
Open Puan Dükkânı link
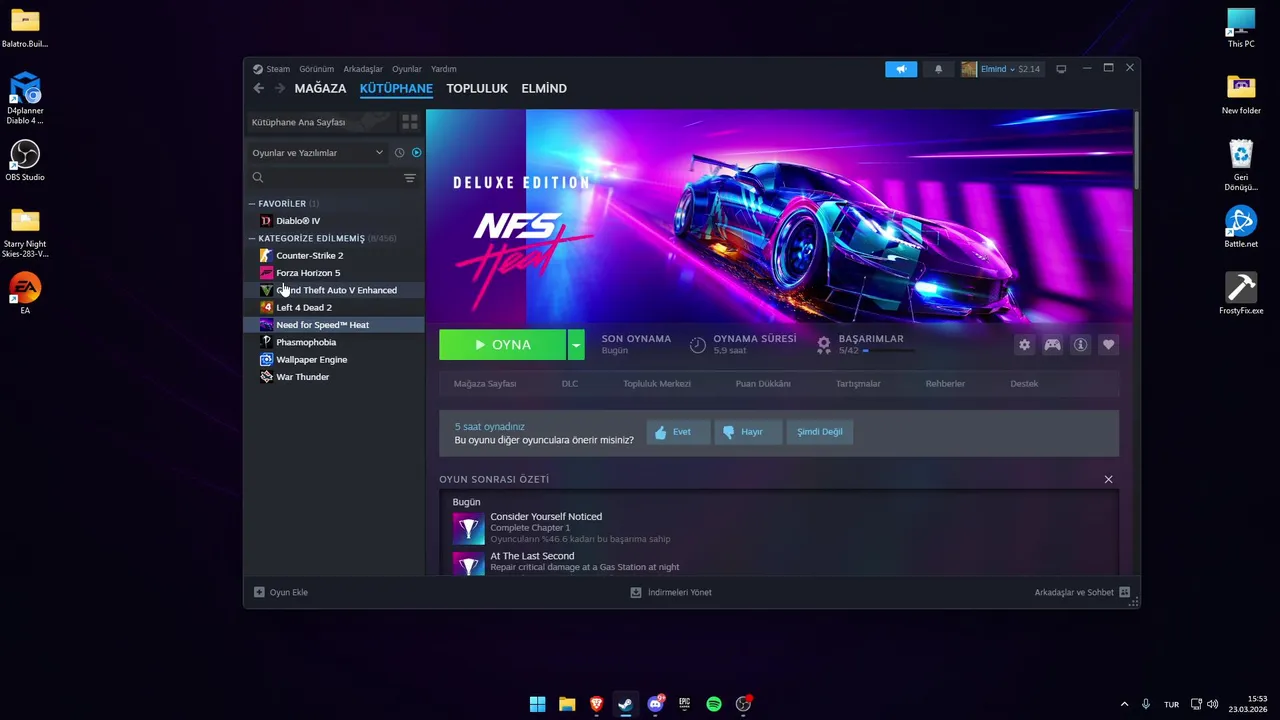[x=763, y=384]
